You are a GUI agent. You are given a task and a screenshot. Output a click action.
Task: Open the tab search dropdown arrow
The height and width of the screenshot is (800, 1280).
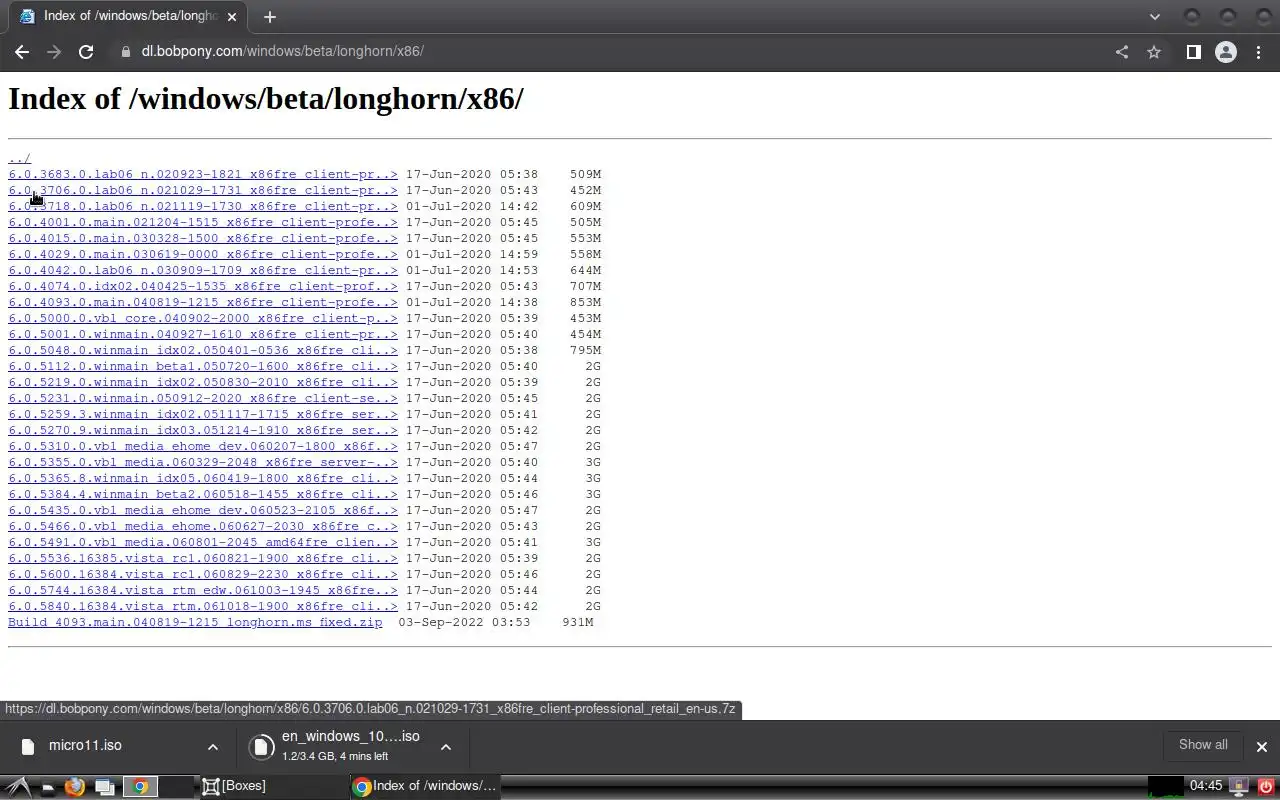[x=1155, y=17]
